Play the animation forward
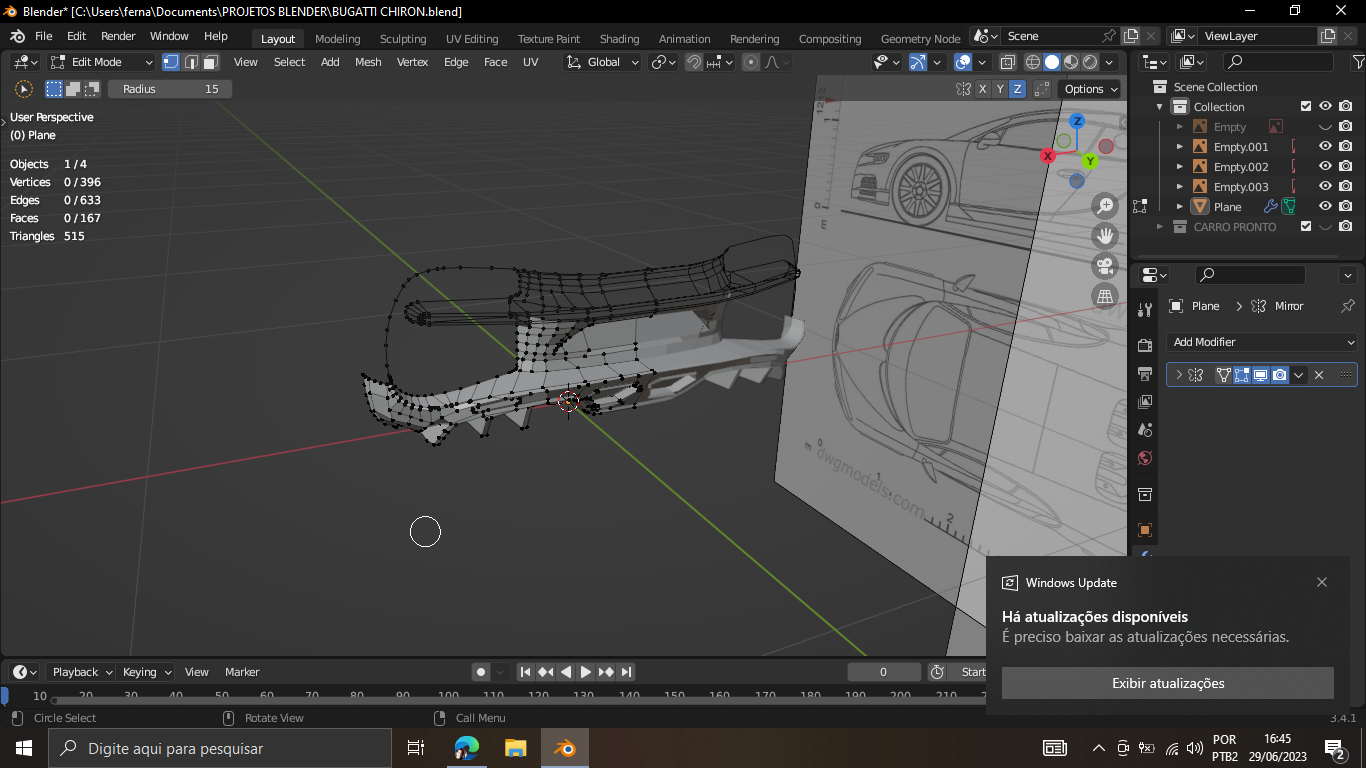The height and width of the screenshot is (768, 1366). pos(586,672)
